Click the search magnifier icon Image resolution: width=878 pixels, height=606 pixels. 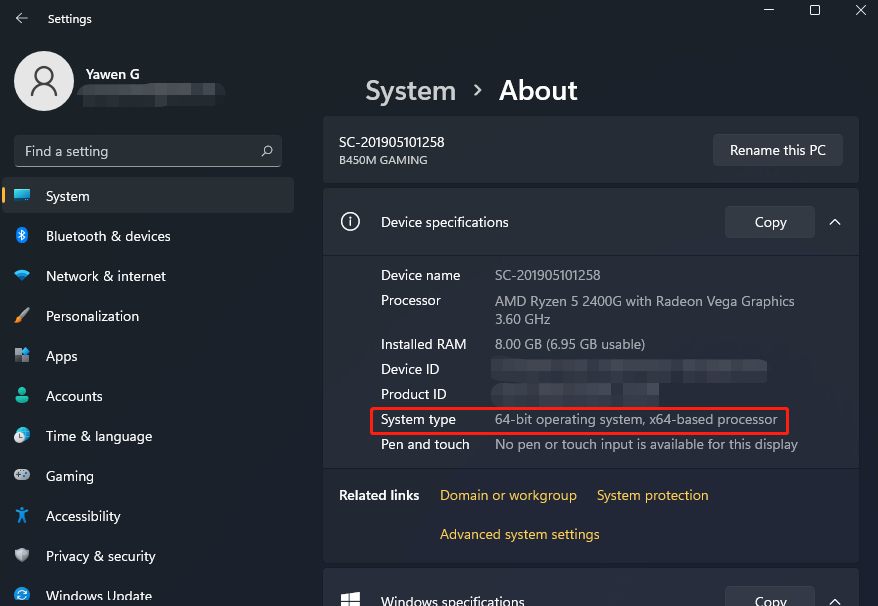point(267,151)
